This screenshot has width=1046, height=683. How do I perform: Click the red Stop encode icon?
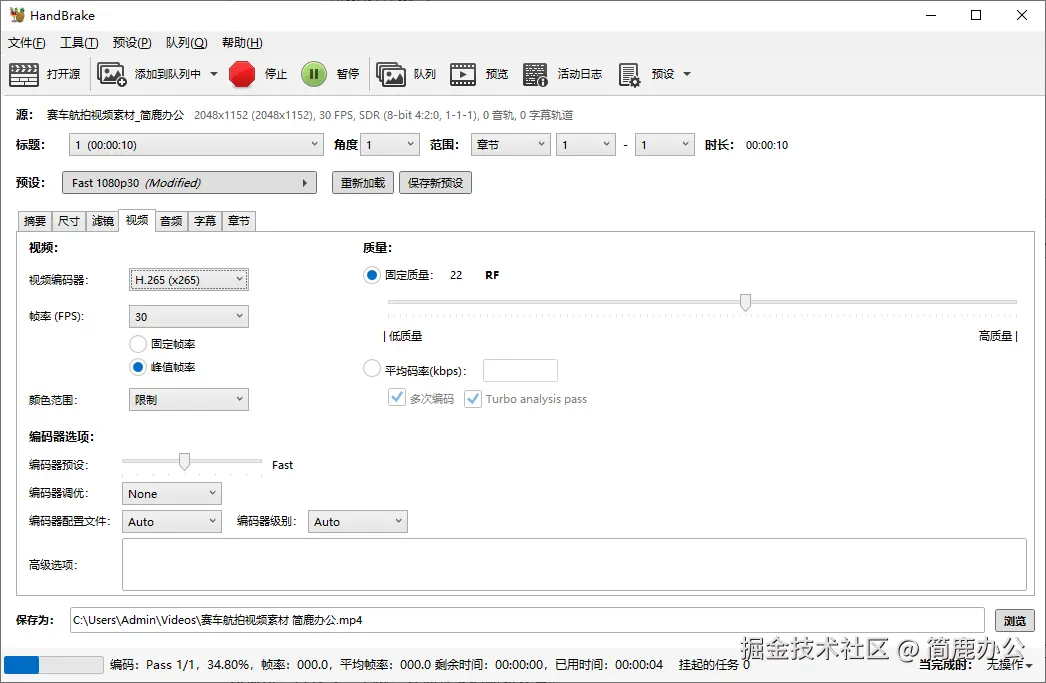242,74
